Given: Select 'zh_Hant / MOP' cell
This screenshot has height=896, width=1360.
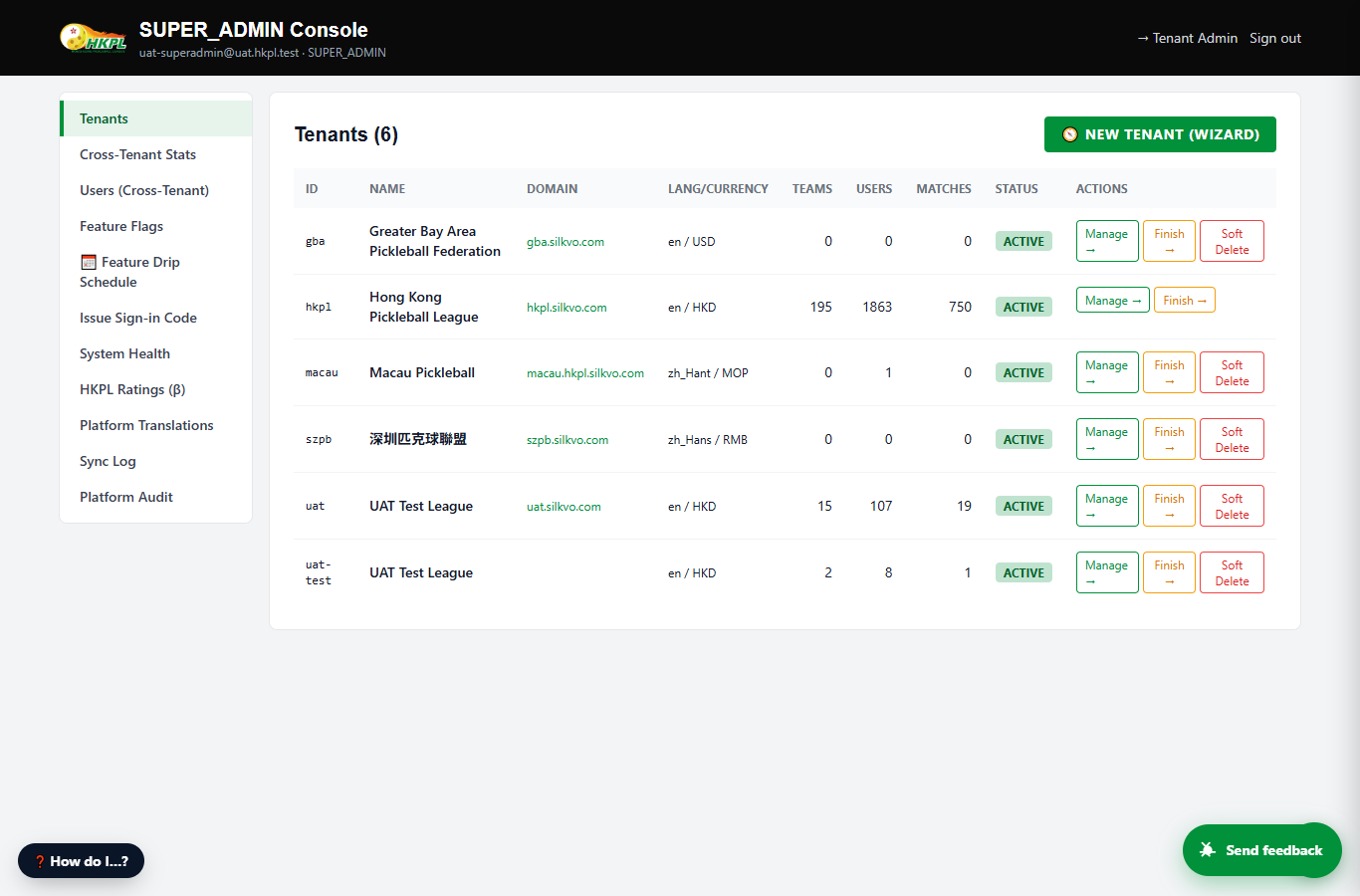Looking at the screenshot, I should point(708,373).
